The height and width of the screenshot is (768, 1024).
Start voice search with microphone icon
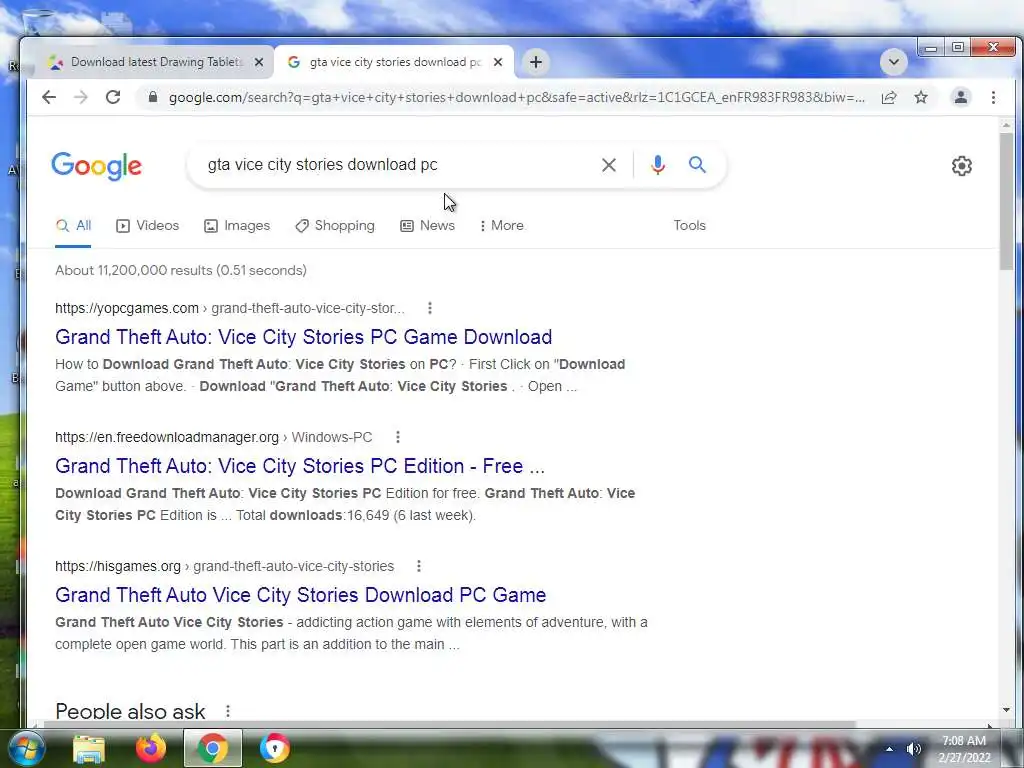658,165
